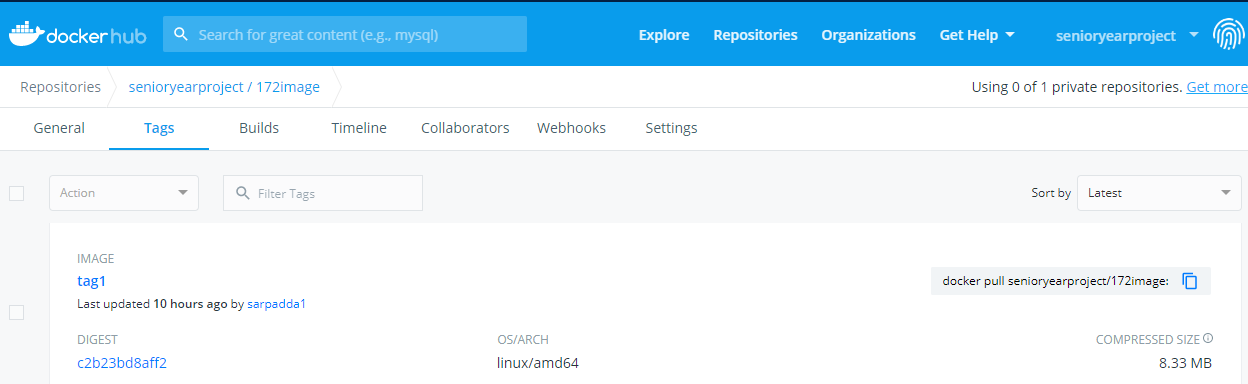Image resolution: width=1248 pixels, height=384 pixels.
Task: Open the Action dropdown
Action: click(x=124, y=193)
